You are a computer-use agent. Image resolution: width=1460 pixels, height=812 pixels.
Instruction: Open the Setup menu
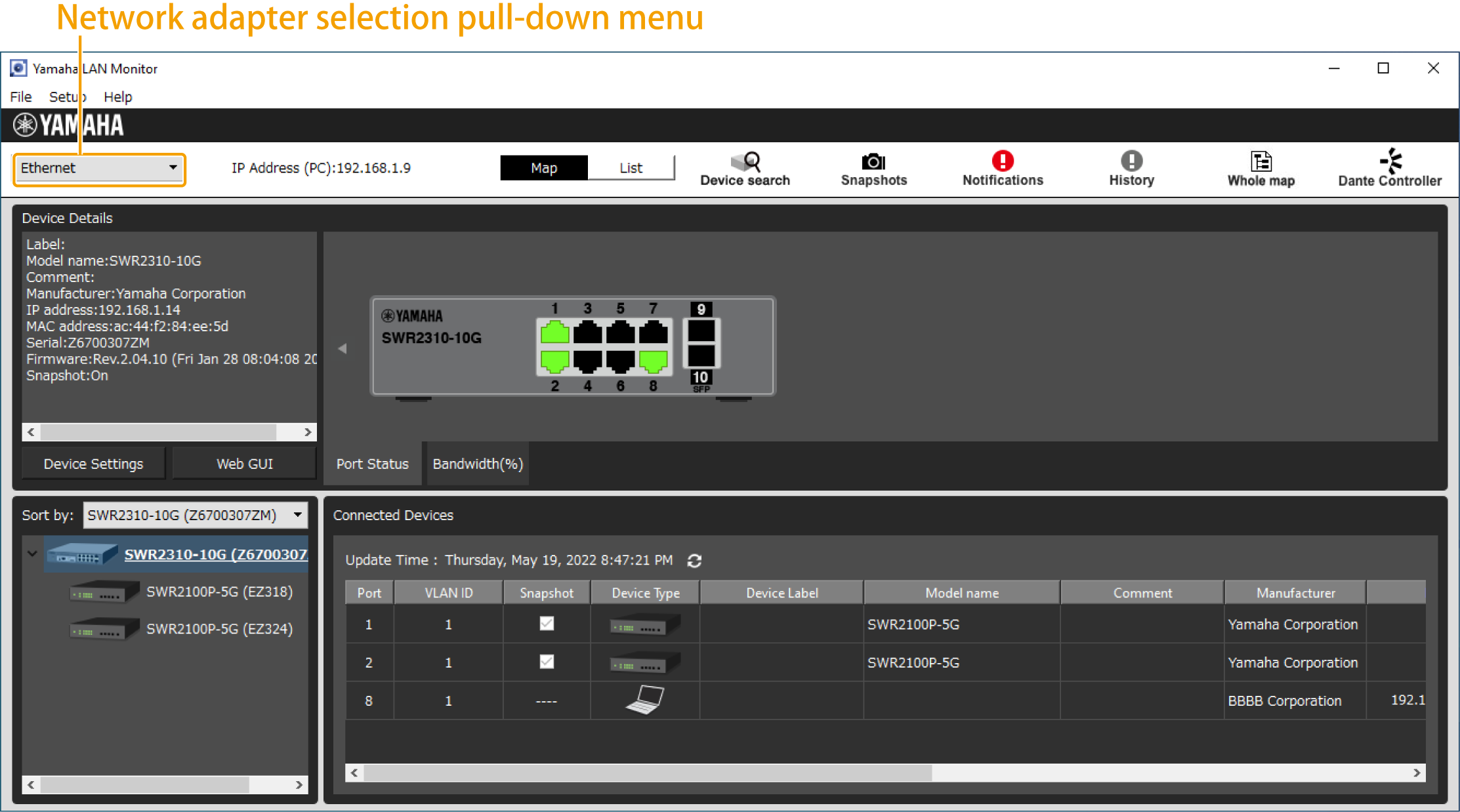pyautogui.click(x=66, y=96)
